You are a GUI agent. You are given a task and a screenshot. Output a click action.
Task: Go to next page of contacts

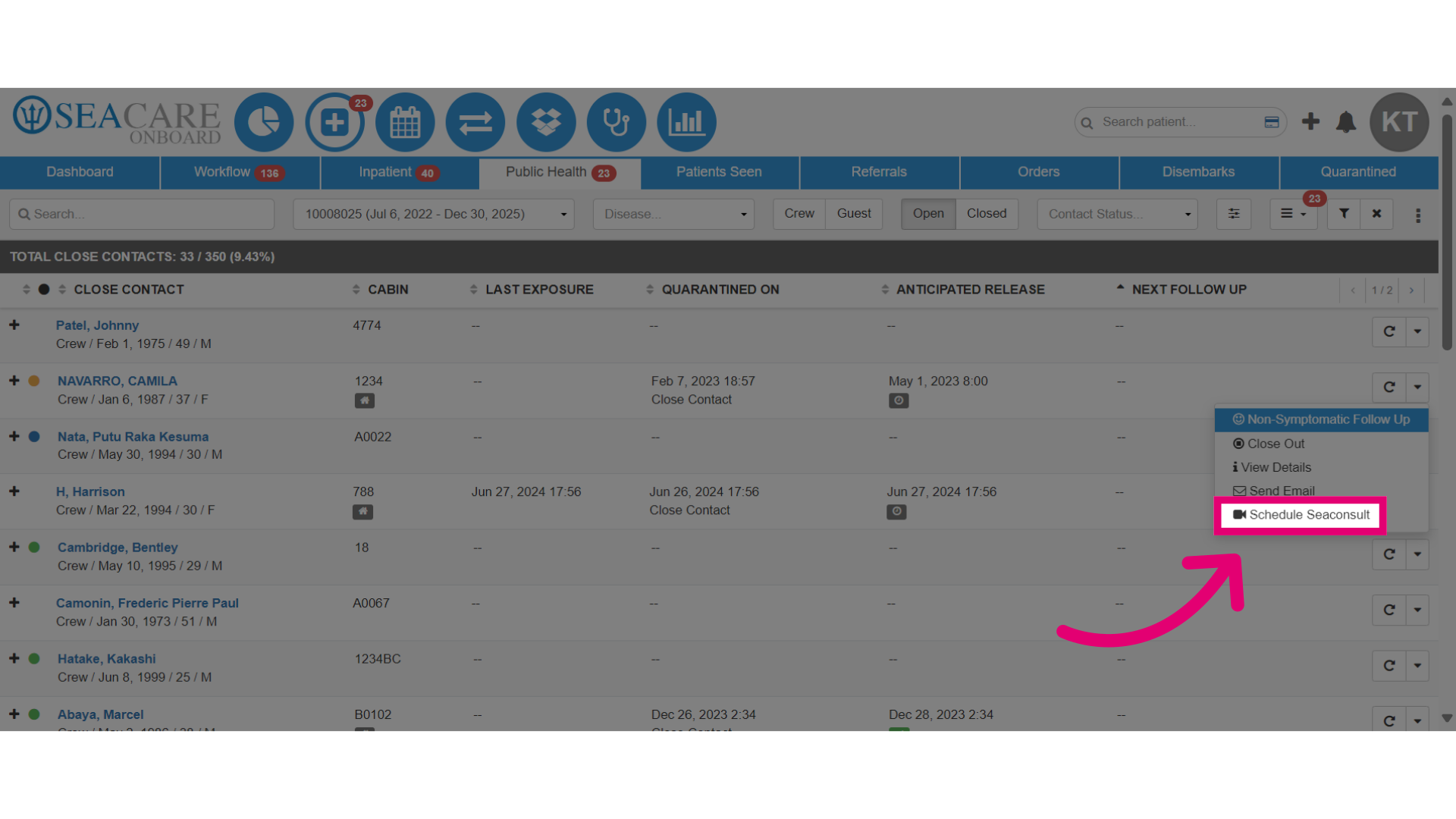click(1411, 290)
